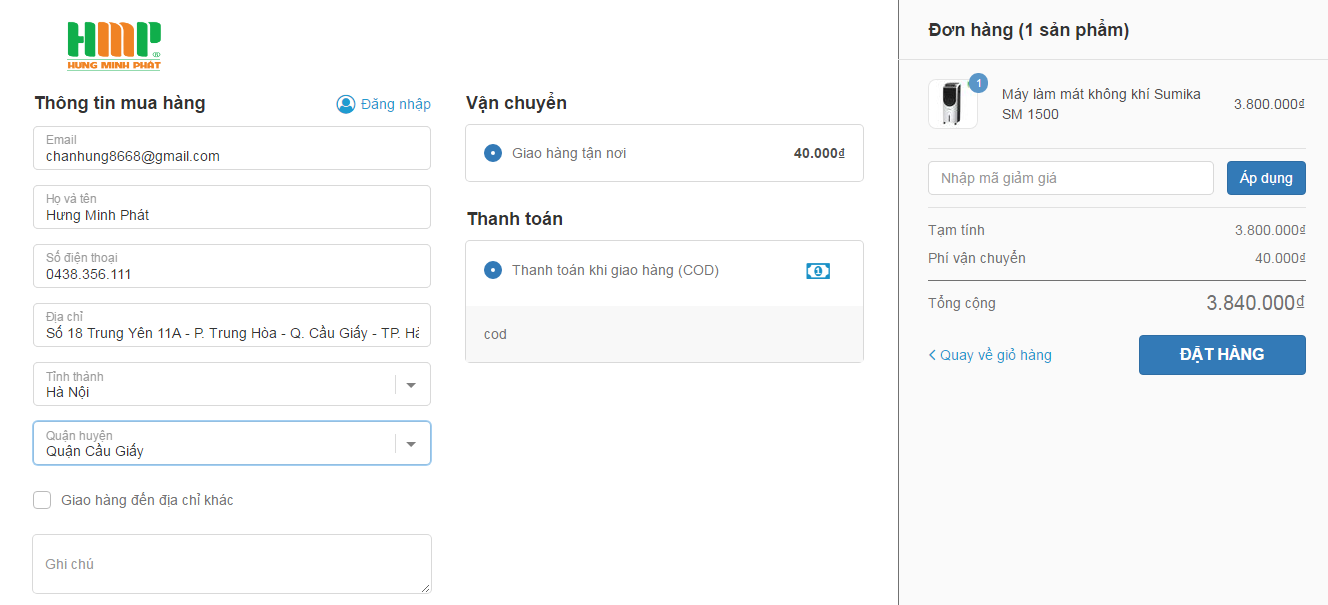Click the Hưng Minh Phát logo
Viewport: 1328px width, 605px height.
click(114, 46)
